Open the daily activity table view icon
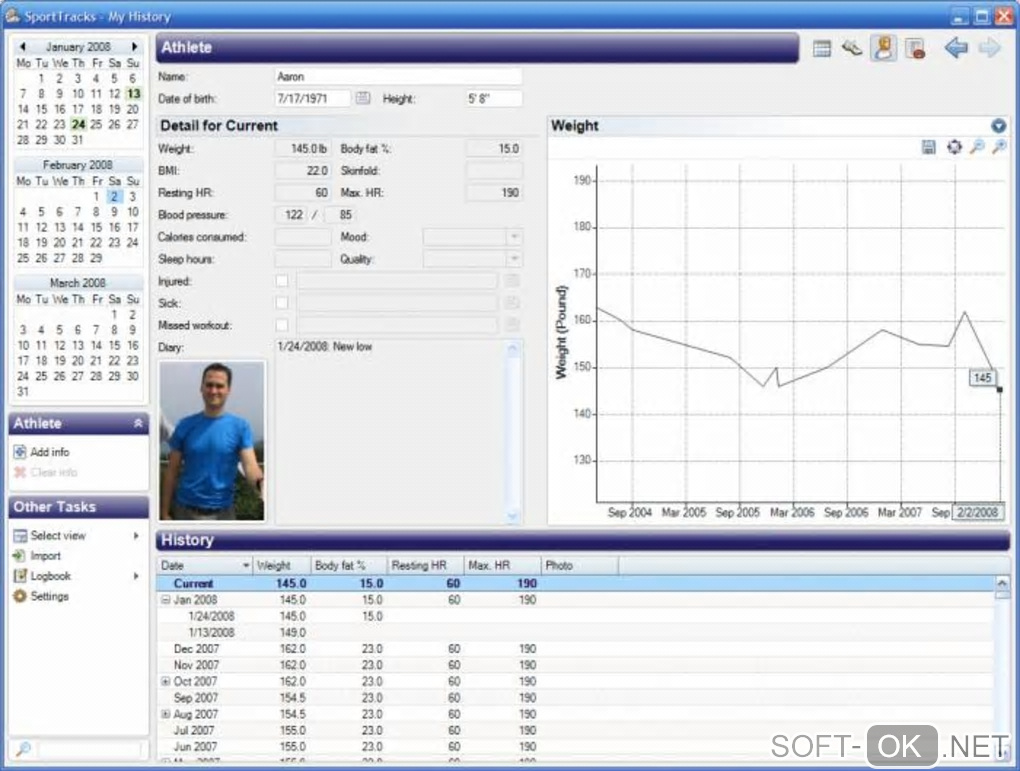This screenshot has height=771, width=1020. 822,49
